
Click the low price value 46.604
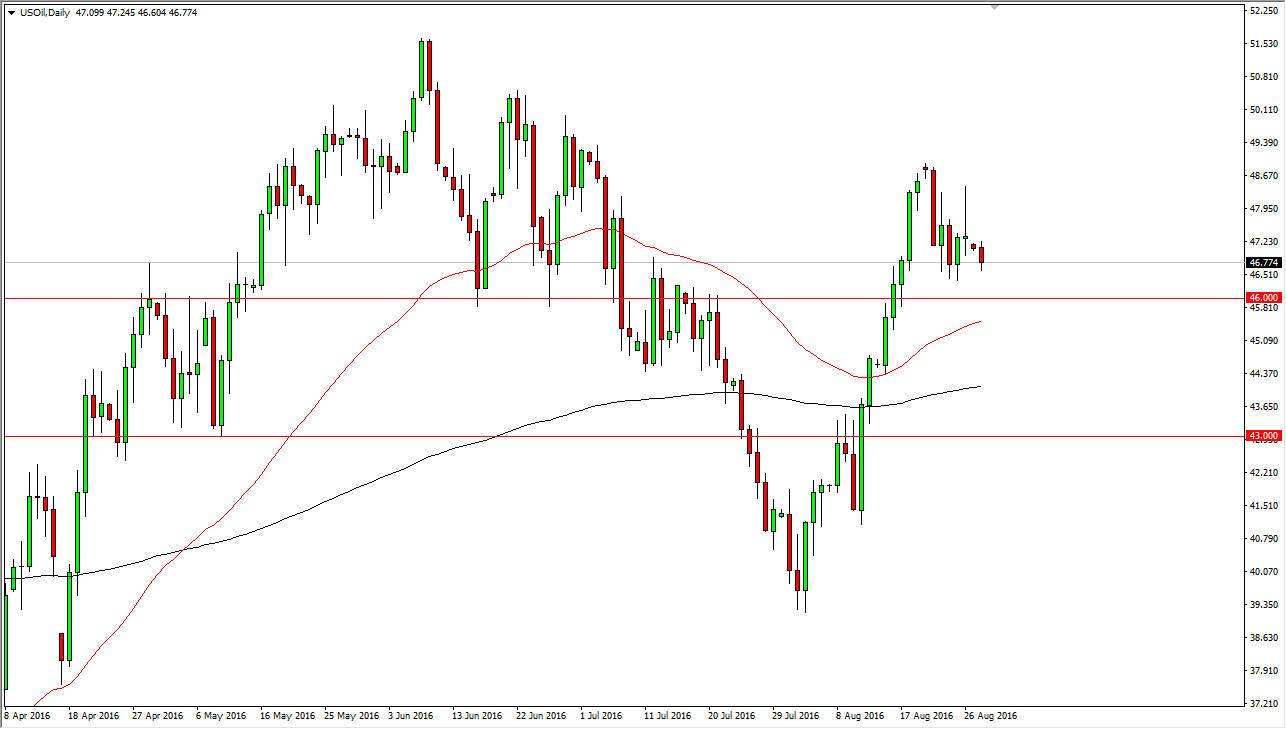click(x=153, y=13)
